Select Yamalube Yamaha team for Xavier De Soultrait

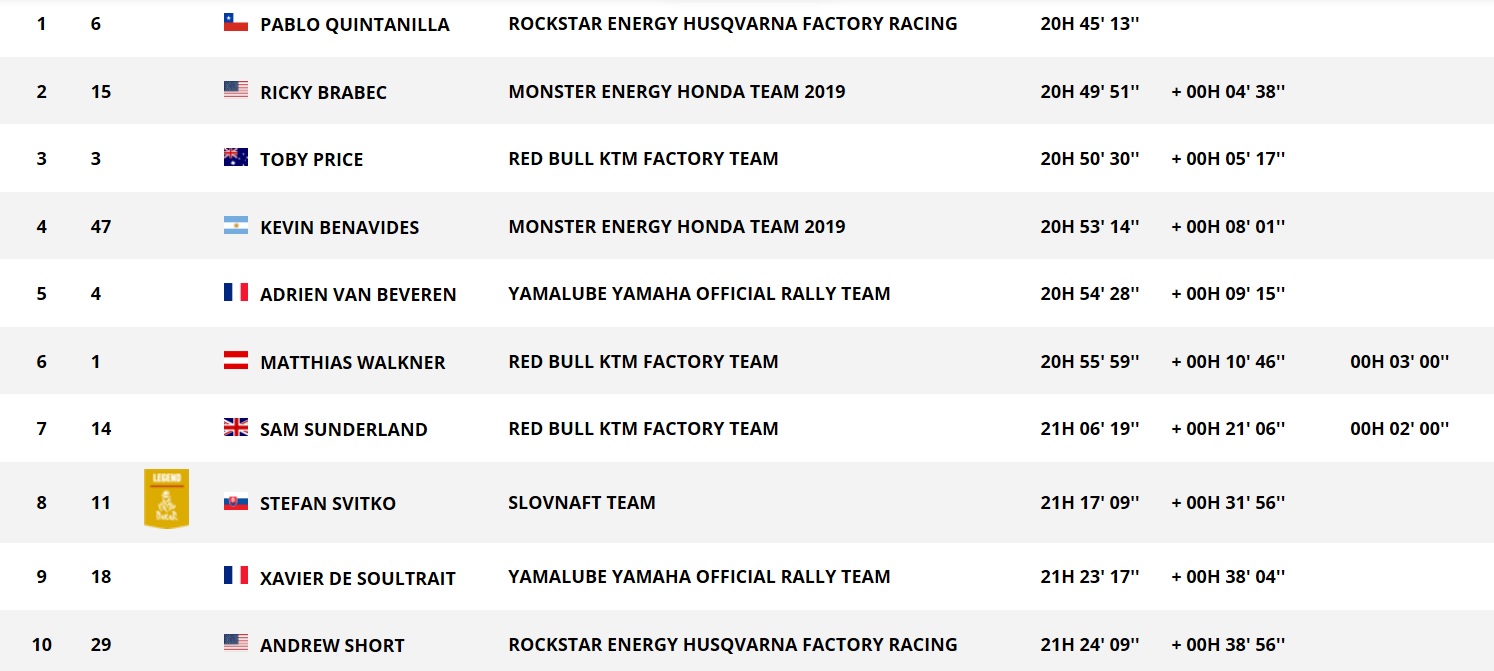click(x=699, y=576)
